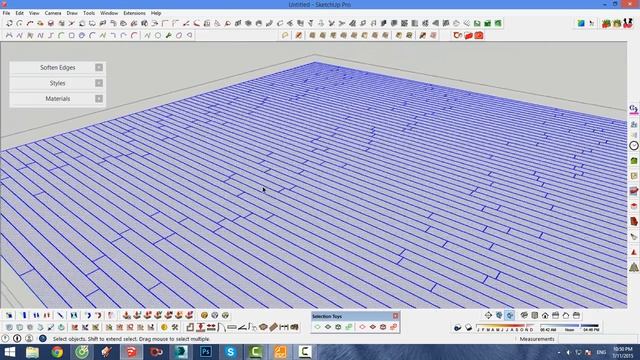Viewport: 640px width, 360px height.
Task: Open the Extensions menu
Action: (x=134, y=13)
